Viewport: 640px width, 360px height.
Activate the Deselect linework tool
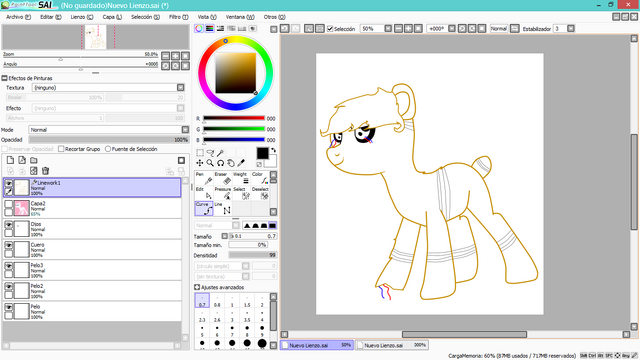260,193
